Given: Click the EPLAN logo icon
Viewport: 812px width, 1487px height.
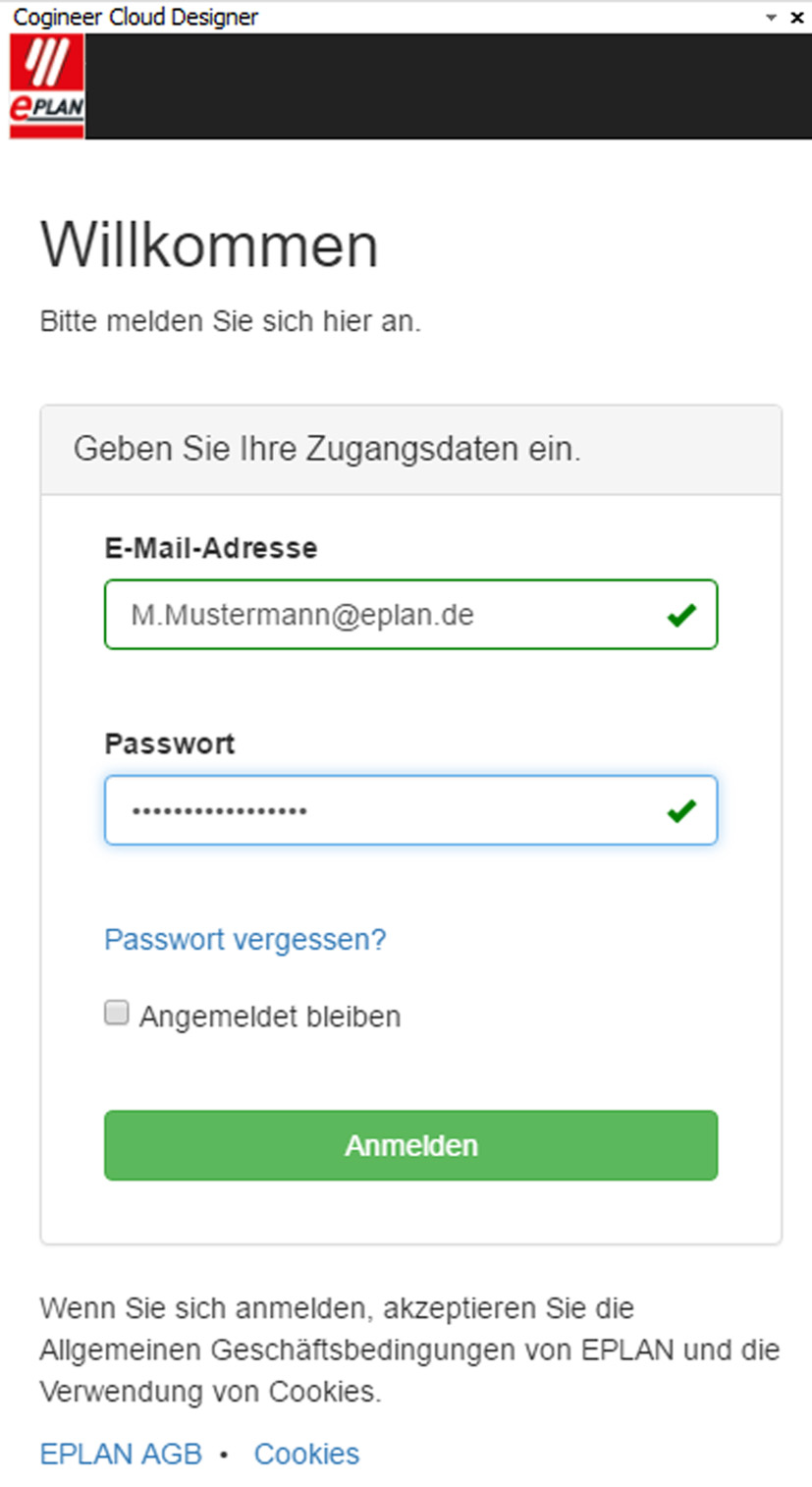Looking at the screenshot, I should point(47,86).
